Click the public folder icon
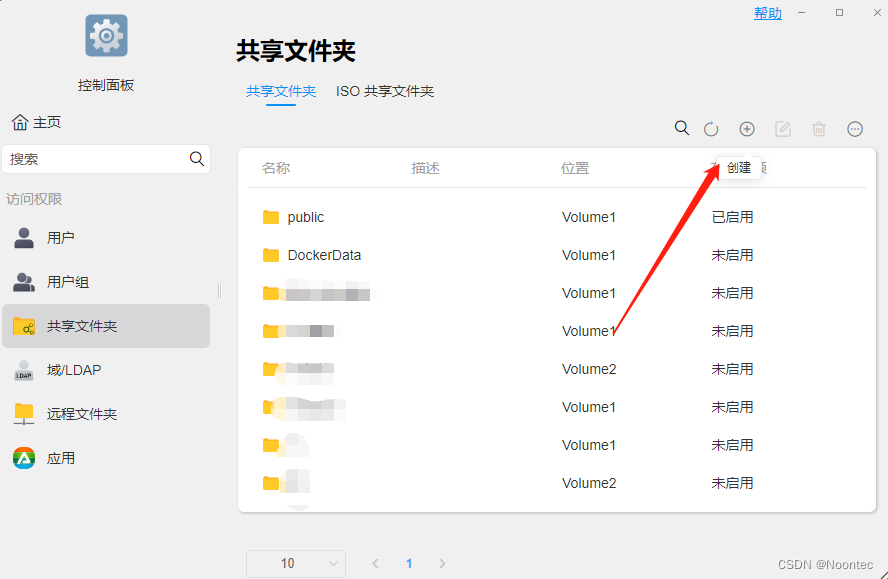The width and height of the screenshot is (888, 579). [x=271, y=218]
